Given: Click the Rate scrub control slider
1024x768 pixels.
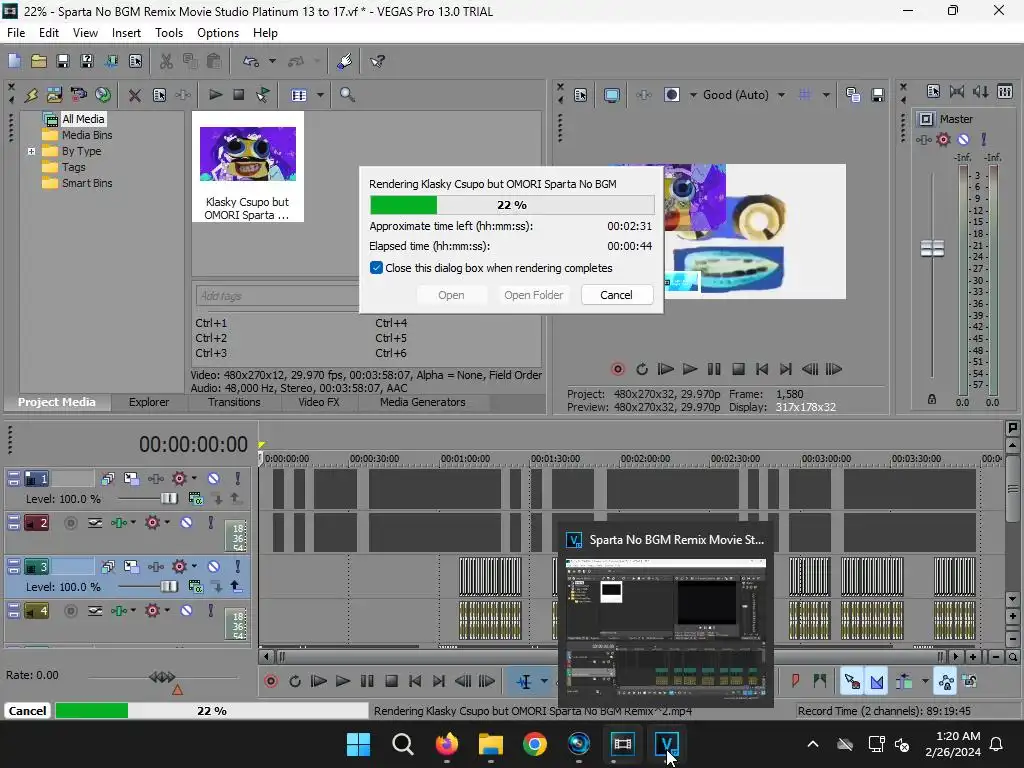Looking at the screenshot, I should 163,677.
